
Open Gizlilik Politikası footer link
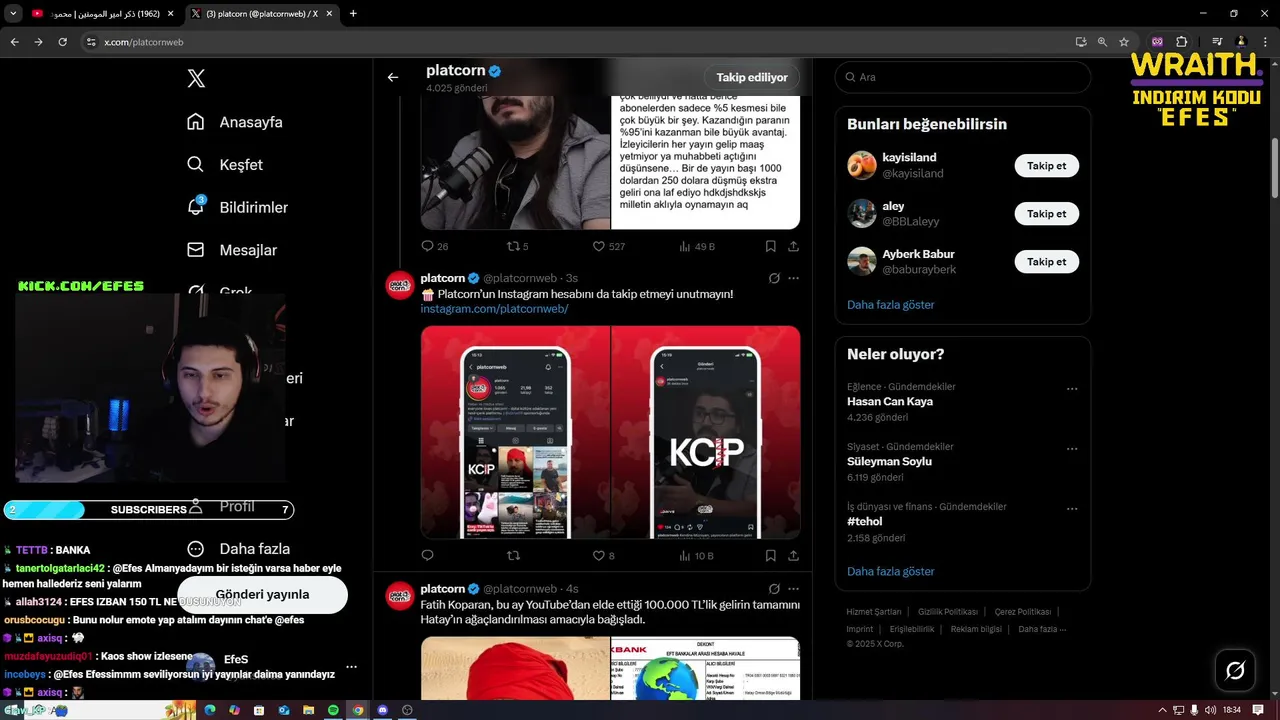[948, 611]
